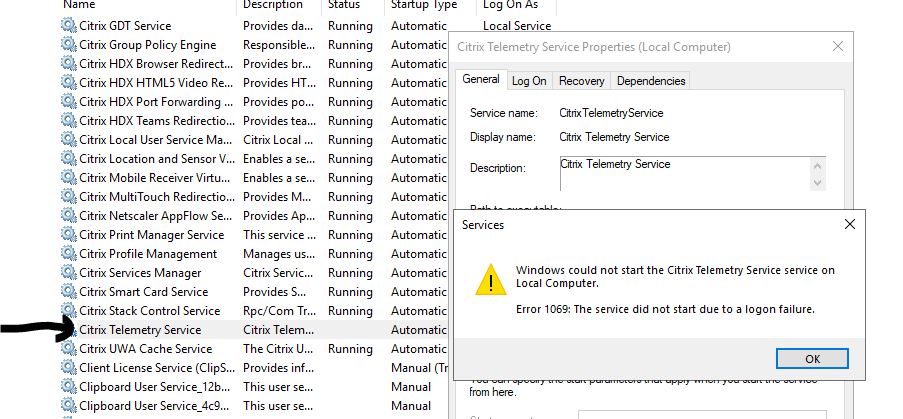This screenshot has height=419, width=903.
Task: Click the Client License Service gear icon
Action: pyautogui.click(x=69, y=368)
